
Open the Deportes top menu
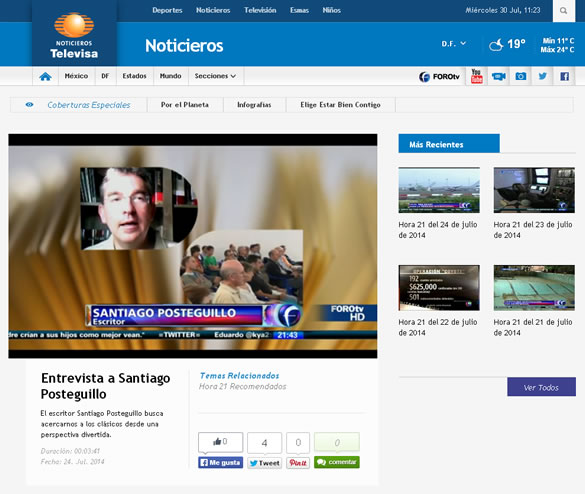[x=167, y=10]
